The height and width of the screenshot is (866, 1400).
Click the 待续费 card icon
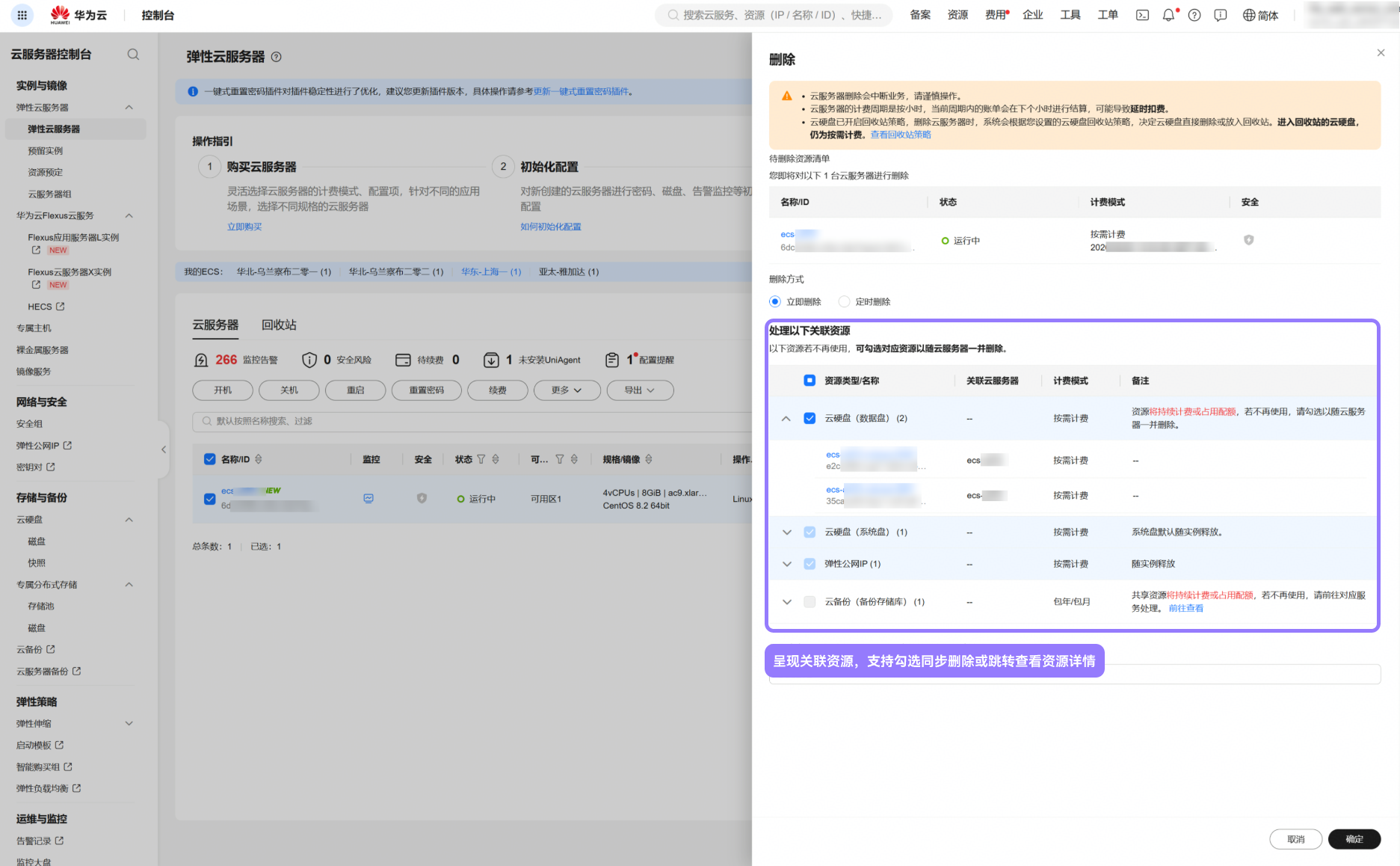(x=403, y=360)
